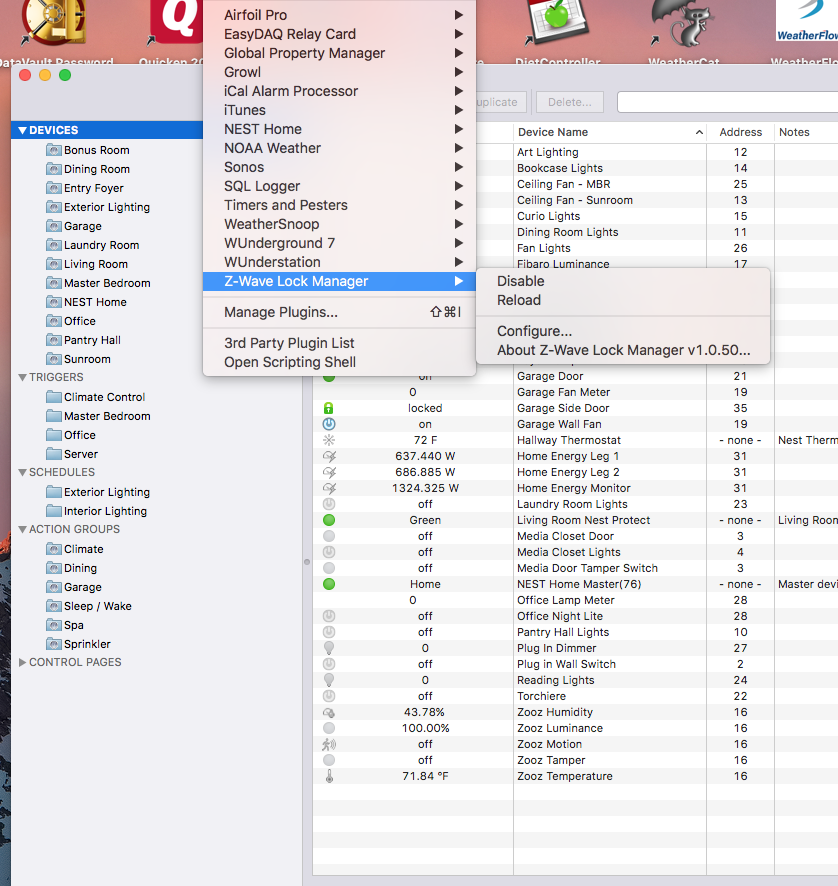
Task: Click the Hallway Thermostat snowflake icon
Action: point(329,440)
